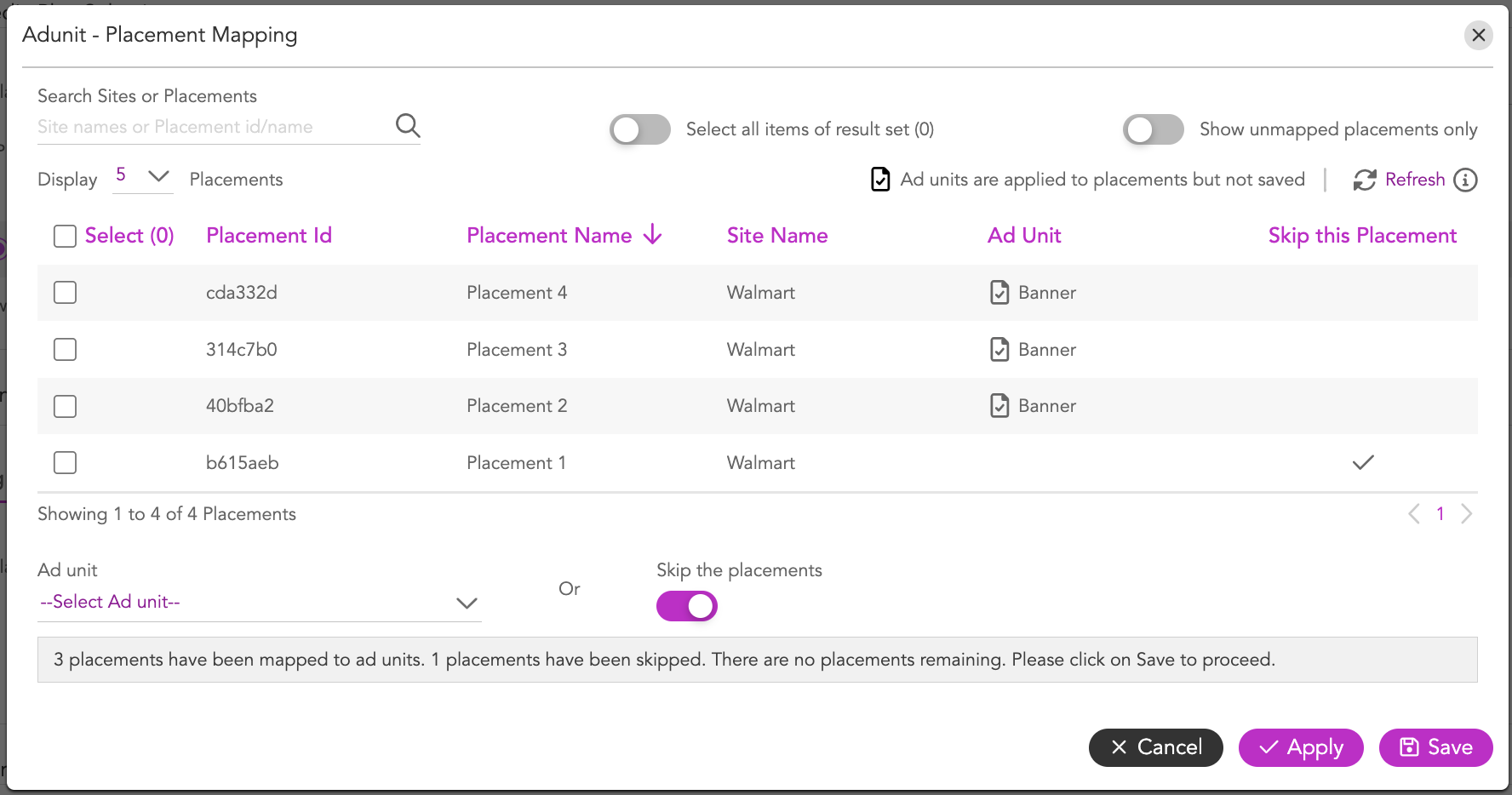The height and width of the screenshot is (795, 1512).
Task: Click Banner text in Placement 3 row
Action: point(1047,349)
